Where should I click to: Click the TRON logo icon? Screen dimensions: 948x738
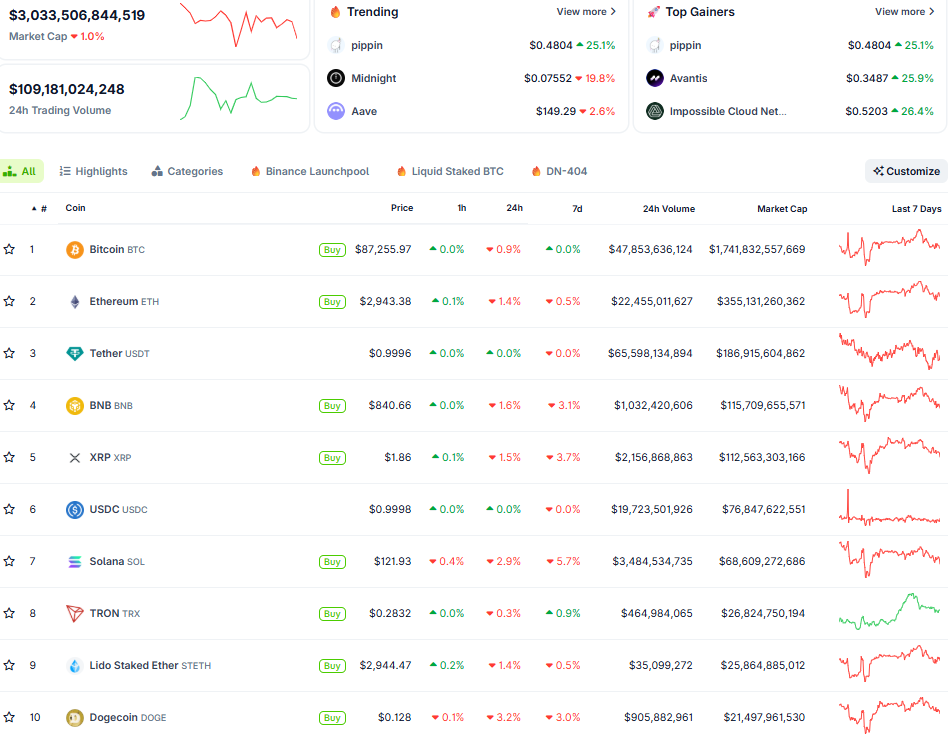pyautogui.click(x=75, y=614)
